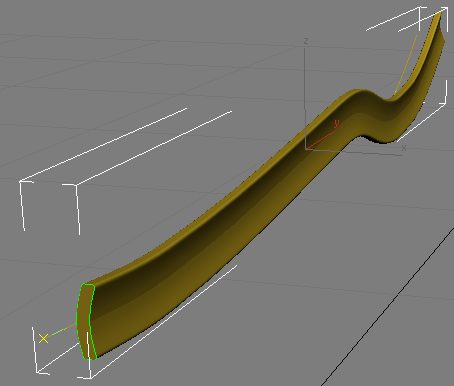Click the thin yellow path line near loft top
The width and height of the screenshot is (454, 386).
pos(406,64)
